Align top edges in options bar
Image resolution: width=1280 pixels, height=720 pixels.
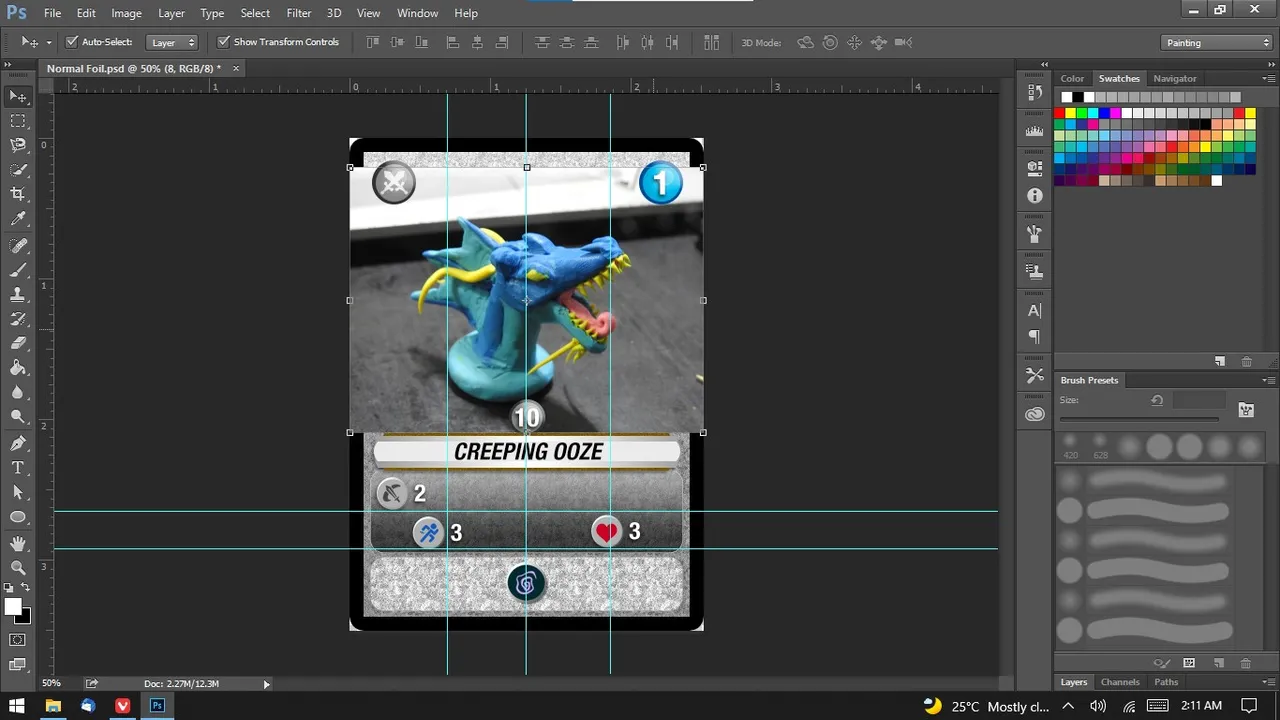coord(373,42)
